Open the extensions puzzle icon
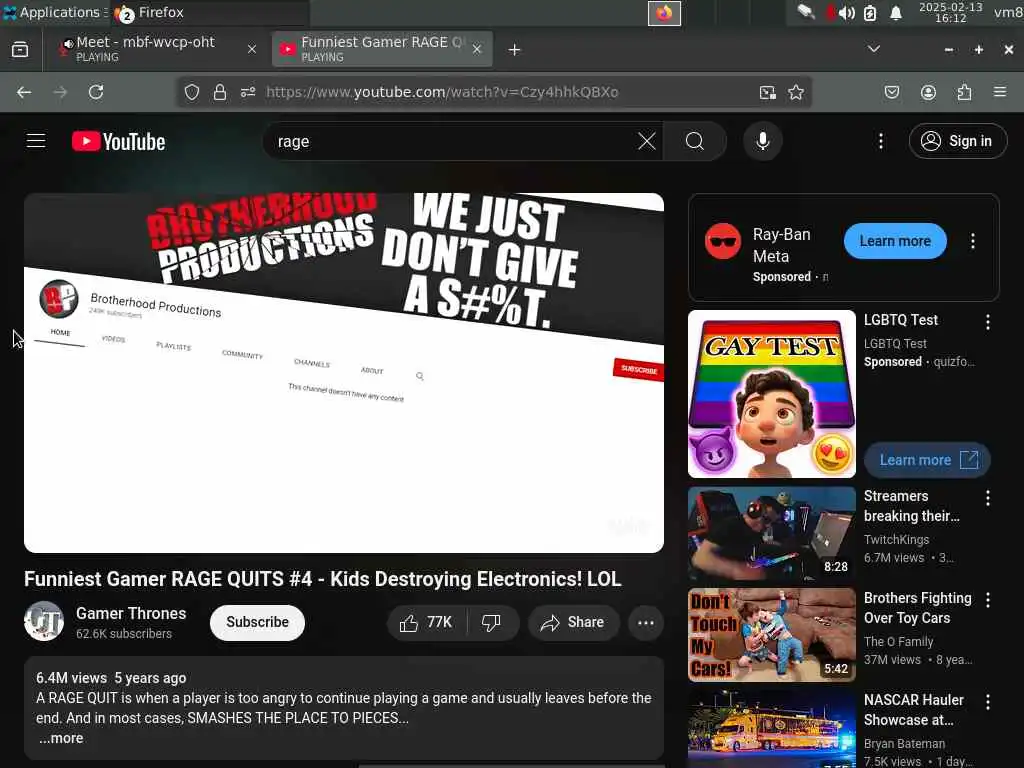 (964, 92)
